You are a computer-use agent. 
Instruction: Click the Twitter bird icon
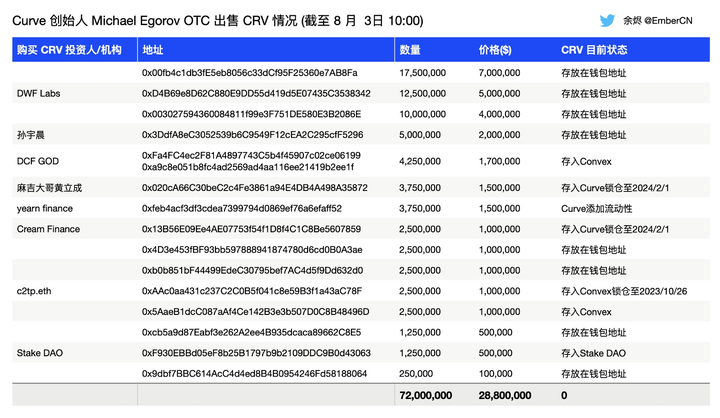click(x=607, y=21)
